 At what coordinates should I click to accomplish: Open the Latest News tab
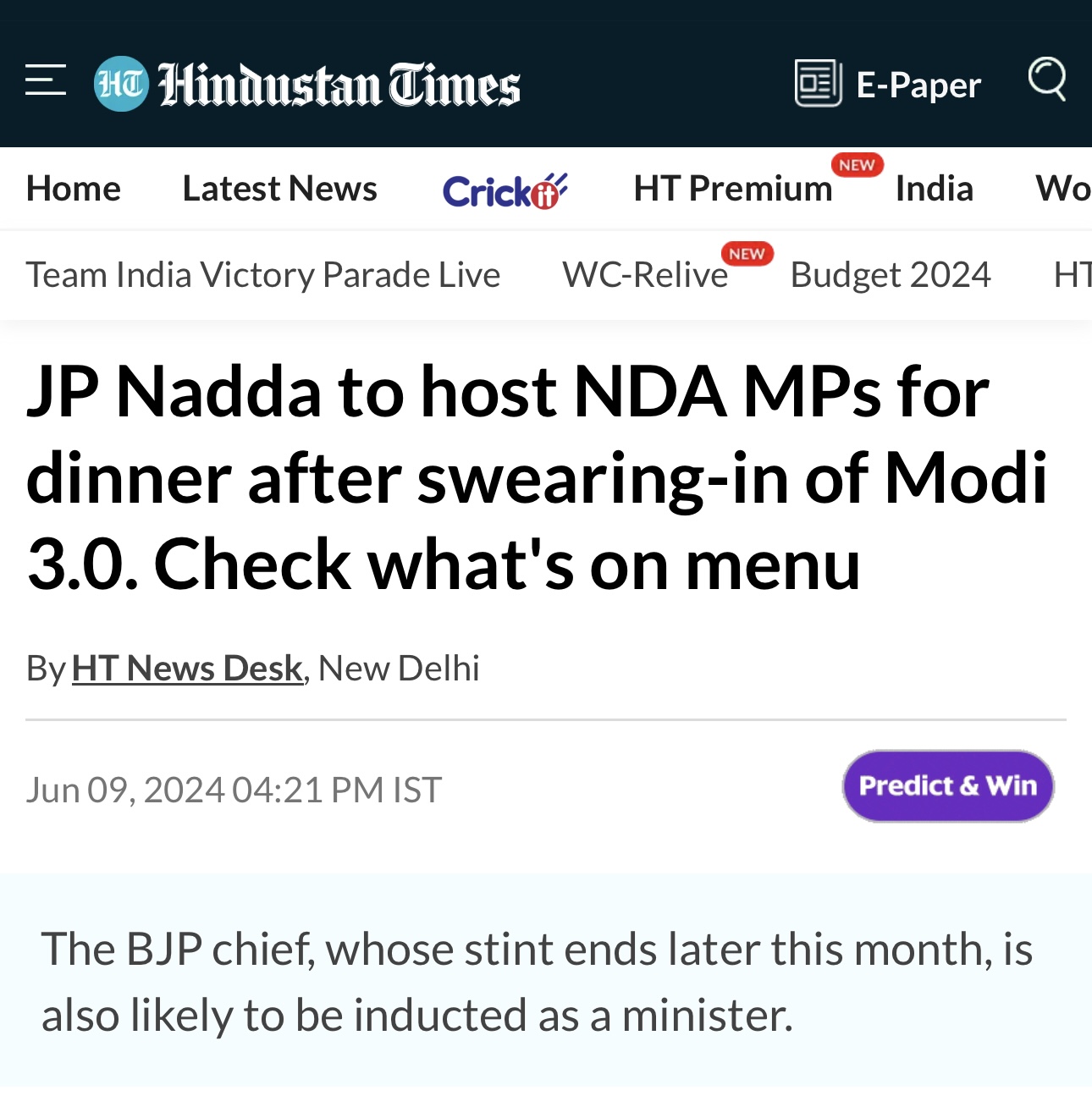click(280, 188)
